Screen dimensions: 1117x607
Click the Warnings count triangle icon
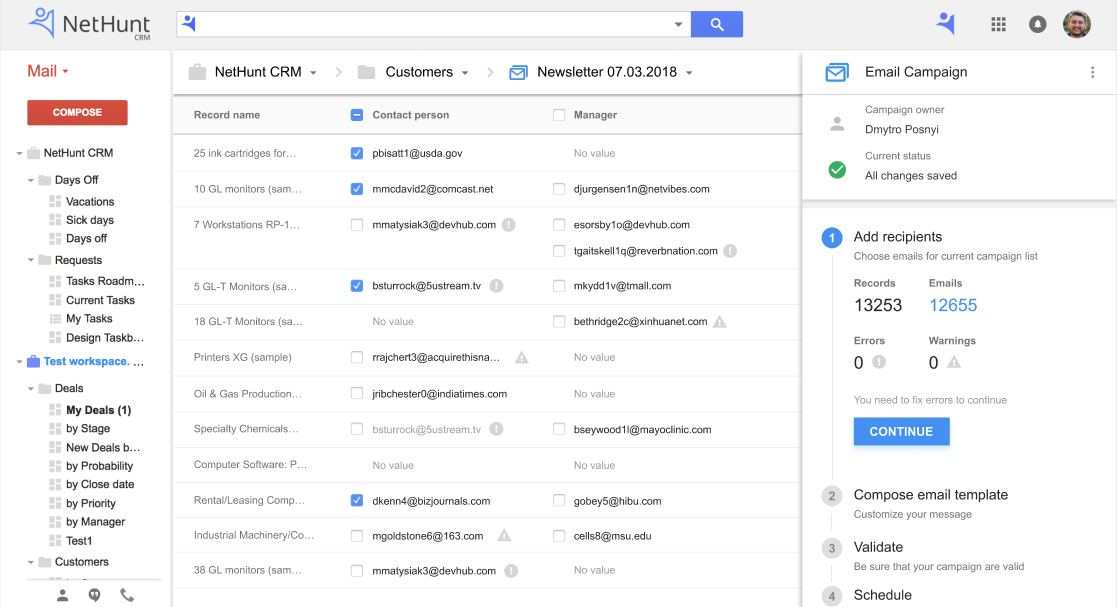954,362
